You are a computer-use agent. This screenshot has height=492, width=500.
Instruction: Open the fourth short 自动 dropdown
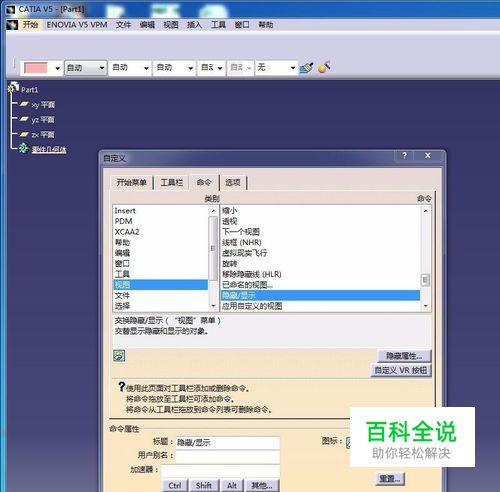coord(220,68)
